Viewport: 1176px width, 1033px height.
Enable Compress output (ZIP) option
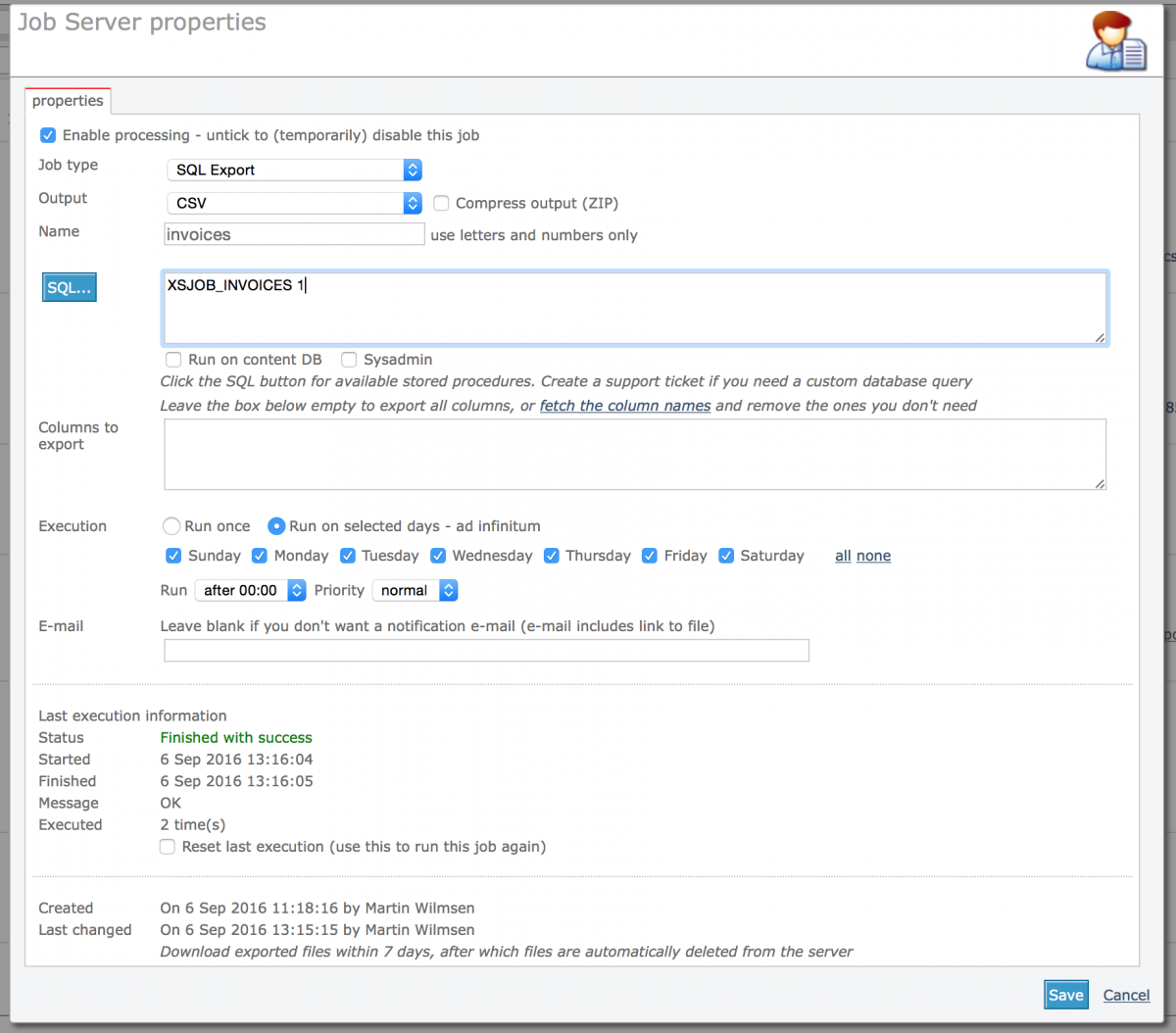click(x=442, y=204)
